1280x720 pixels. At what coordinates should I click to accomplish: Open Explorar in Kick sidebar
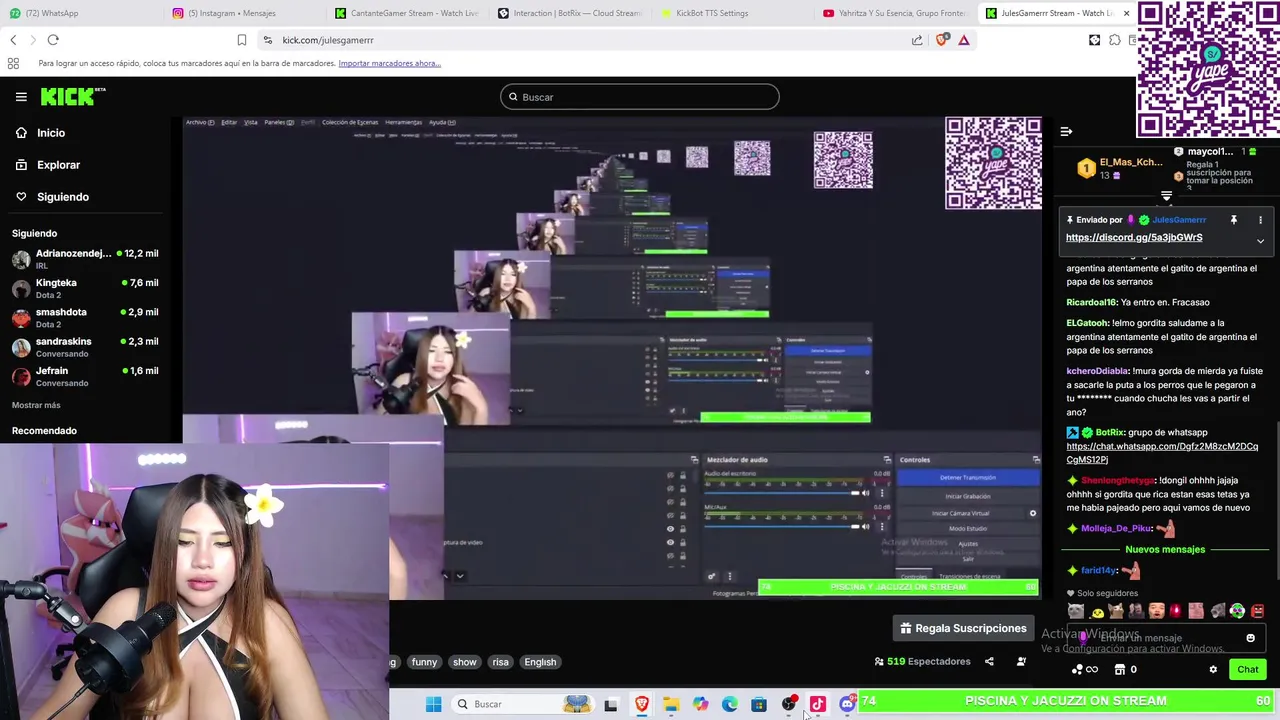point(48,165)
